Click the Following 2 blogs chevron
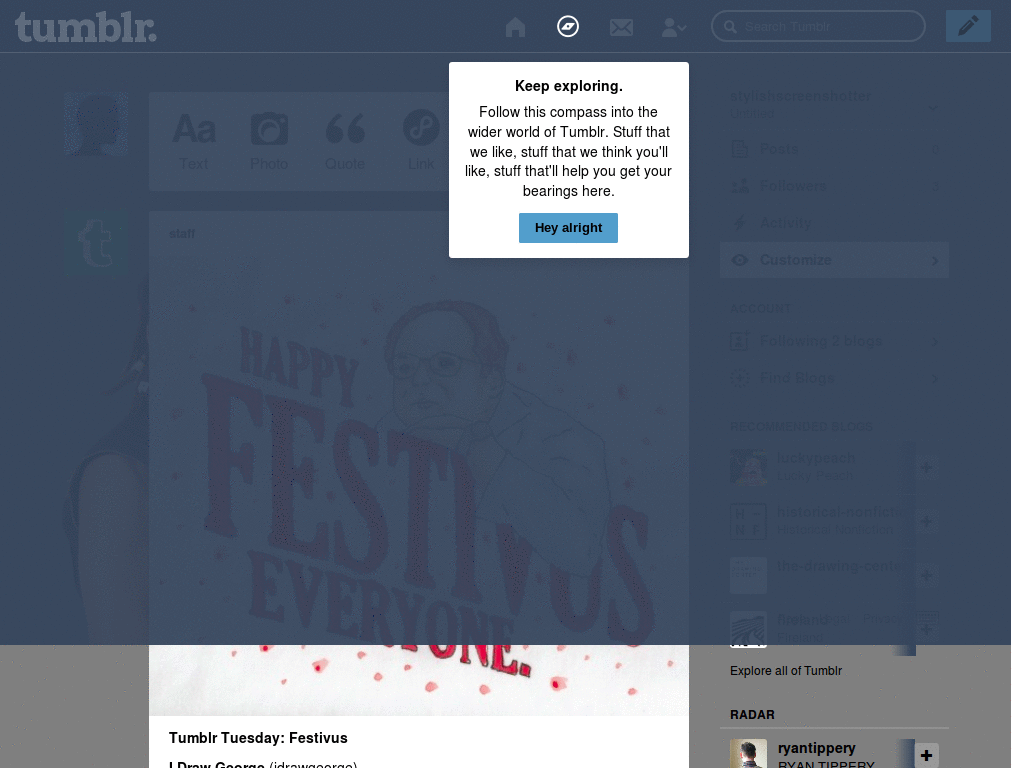The width and height of the screenshot is (1024, 768). 935,342
